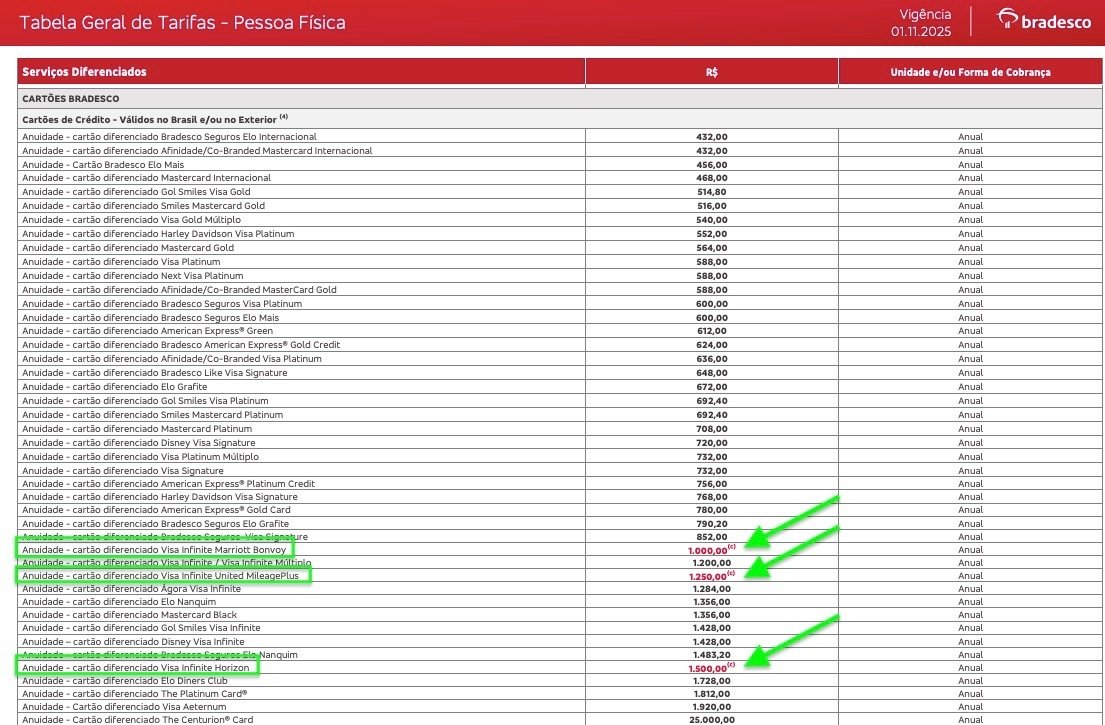Viewport: 1105px width, 725px height.
Task: Select the Visa Infinite United MileagePlus row
Action: 163,576
